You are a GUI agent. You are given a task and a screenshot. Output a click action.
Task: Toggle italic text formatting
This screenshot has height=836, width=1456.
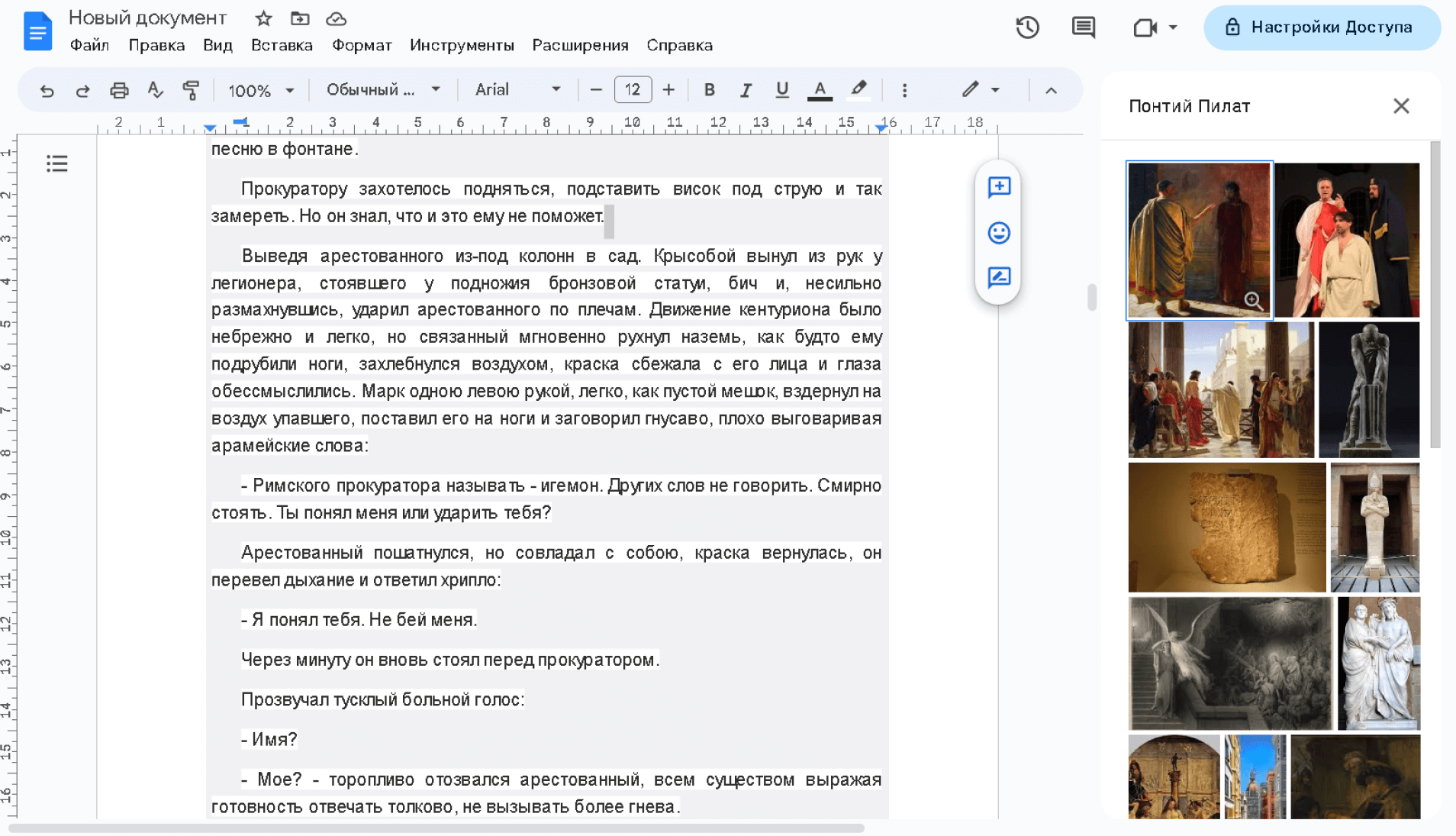click(x=746, y=90)
